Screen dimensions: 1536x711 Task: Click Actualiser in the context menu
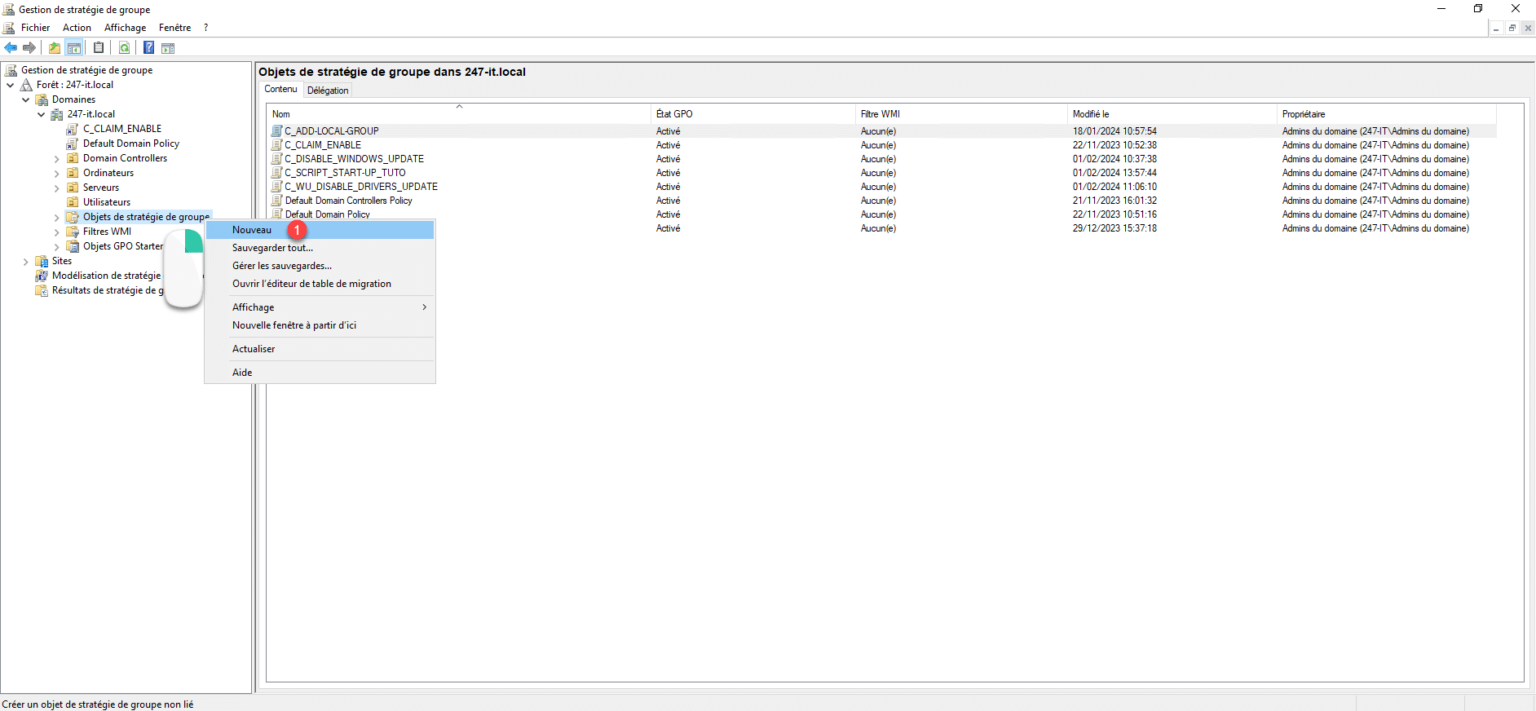pyautogui.click(x=253, y=348)
